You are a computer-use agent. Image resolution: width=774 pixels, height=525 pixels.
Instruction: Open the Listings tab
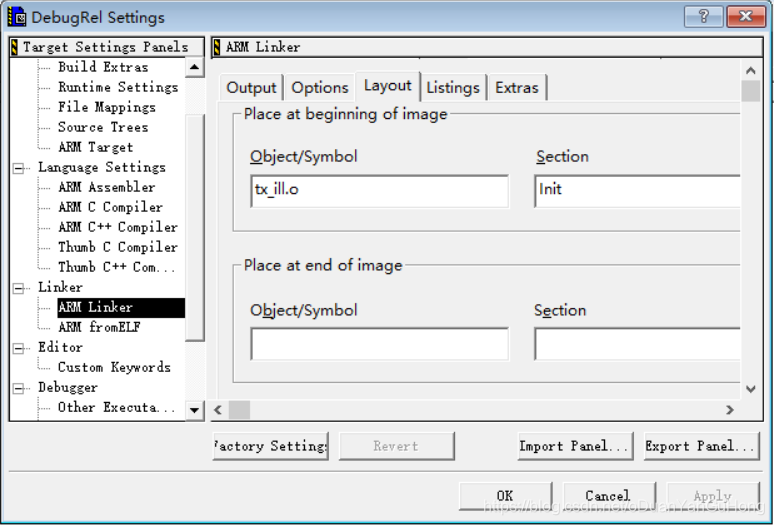(x=453, y=87)
